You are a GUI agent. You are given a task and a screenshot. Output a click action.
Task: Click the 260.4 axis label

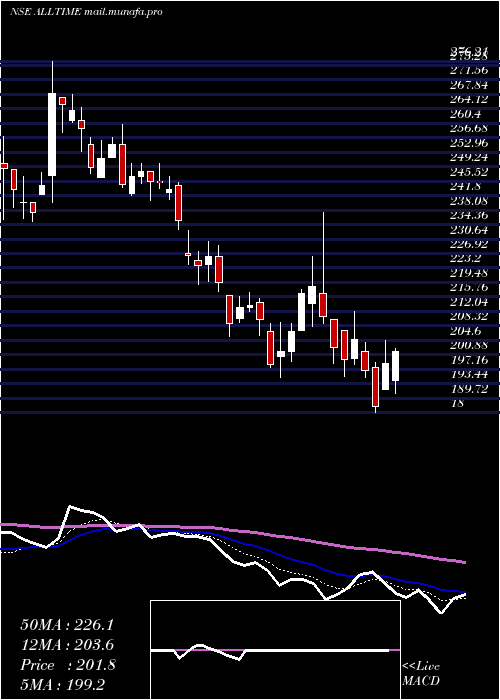(x=466, y=114)
